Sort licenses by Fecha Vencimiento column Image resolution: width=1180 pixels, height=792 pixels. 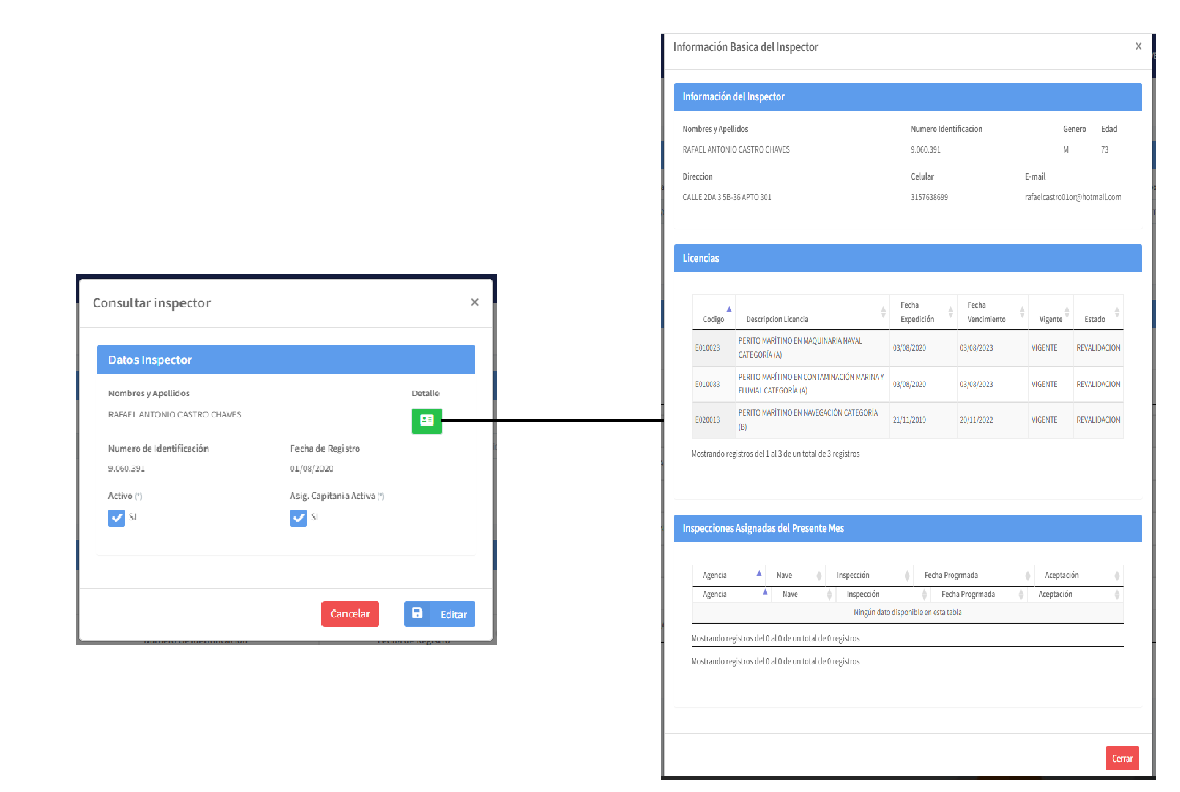pyautogui.click(x=991, y=312)
